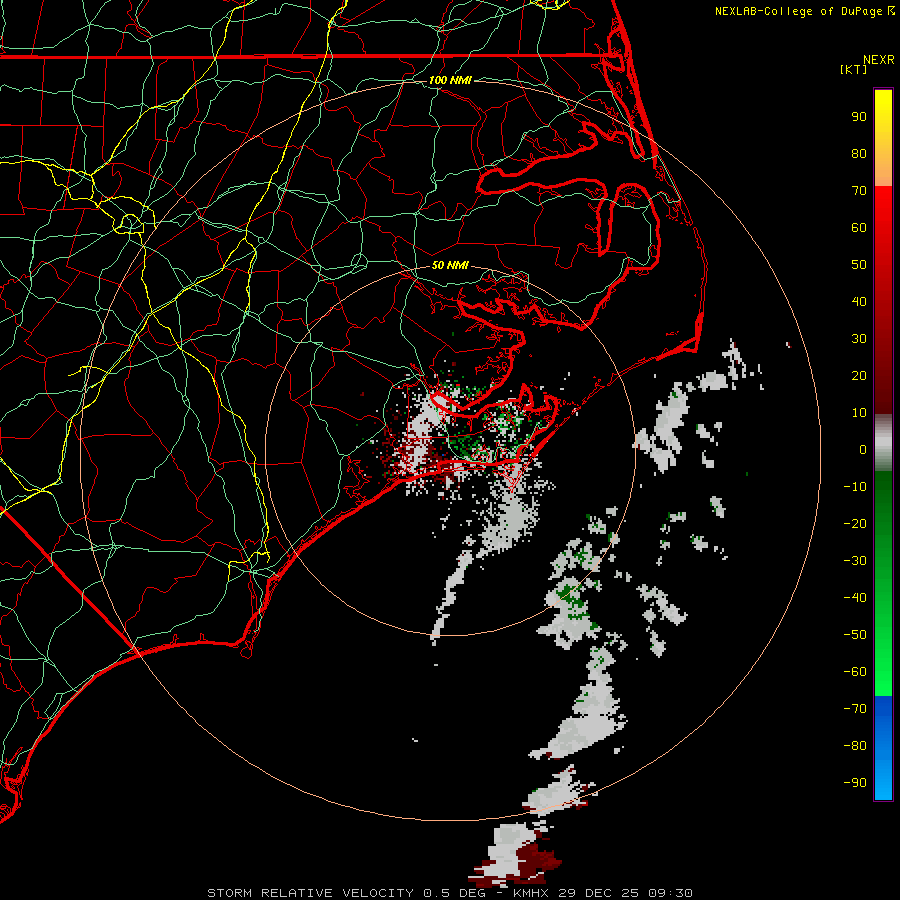Click the '0.5 DEG' elevation angle text
Viewport: 900px width, 900px height.
[x=455, y=893]
